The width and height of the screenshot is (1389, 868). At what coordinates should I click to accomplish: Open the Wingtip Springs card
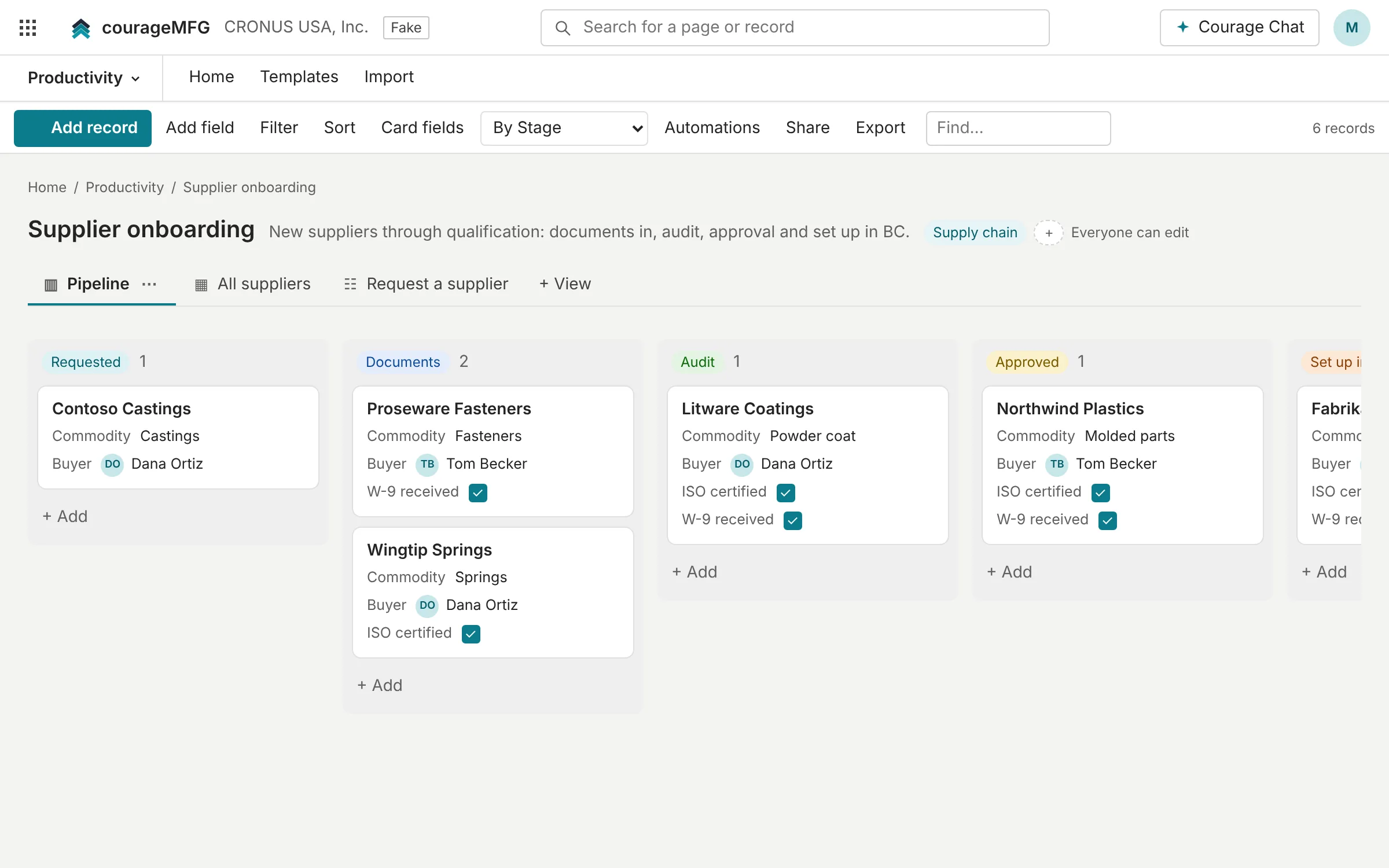(x=493, y=593)
